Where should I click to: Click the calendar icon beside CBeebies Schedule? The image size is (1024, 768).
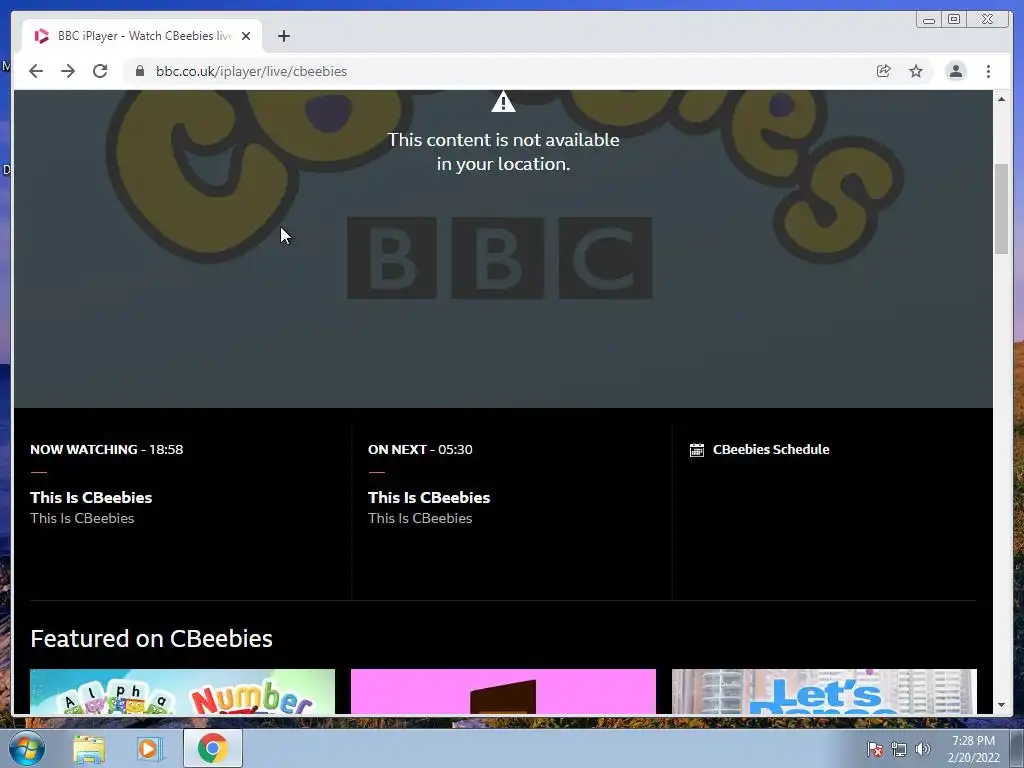tap(697, 450)
